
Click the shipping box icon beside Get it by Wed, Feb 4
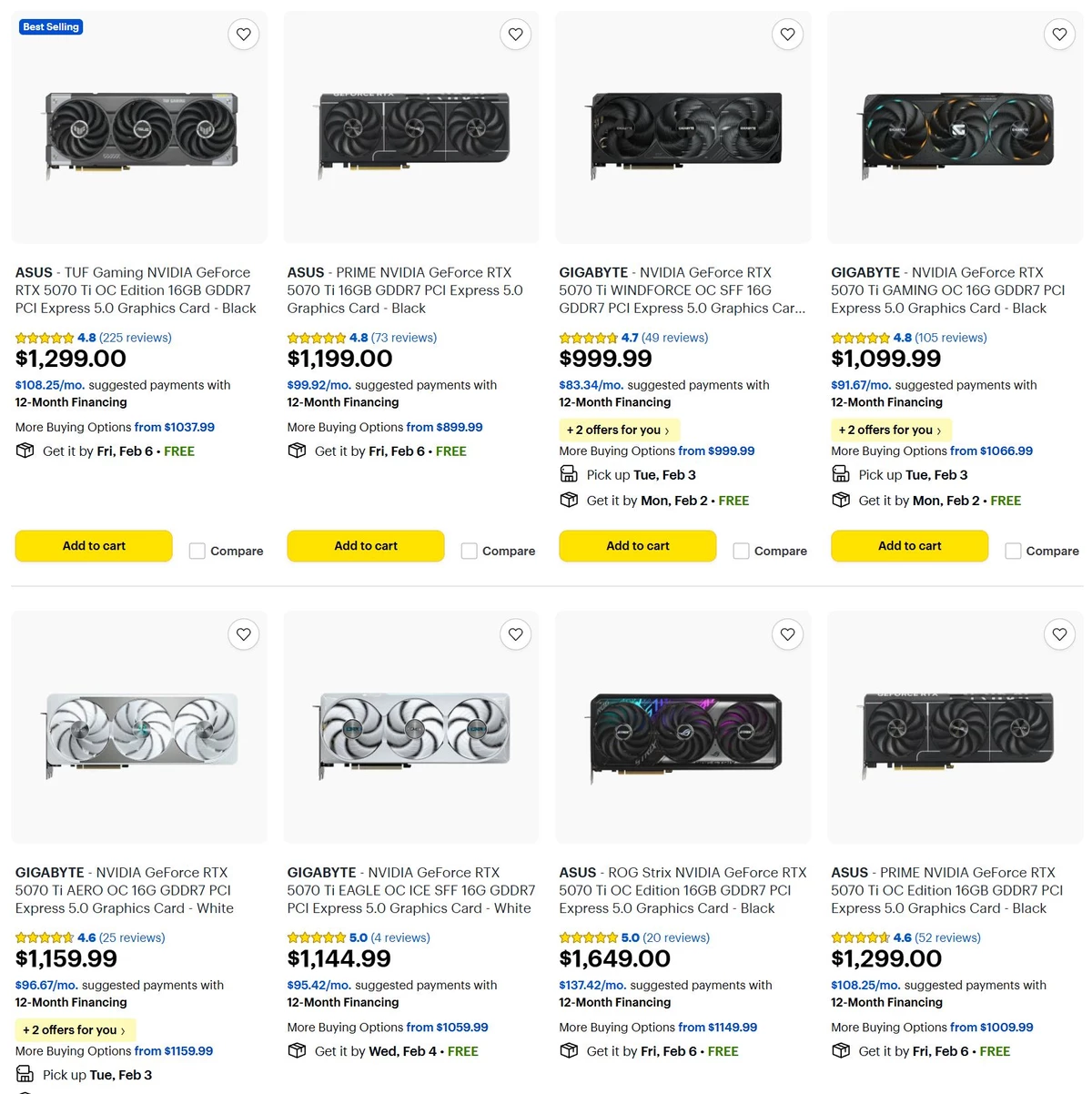pos(297,1050)
